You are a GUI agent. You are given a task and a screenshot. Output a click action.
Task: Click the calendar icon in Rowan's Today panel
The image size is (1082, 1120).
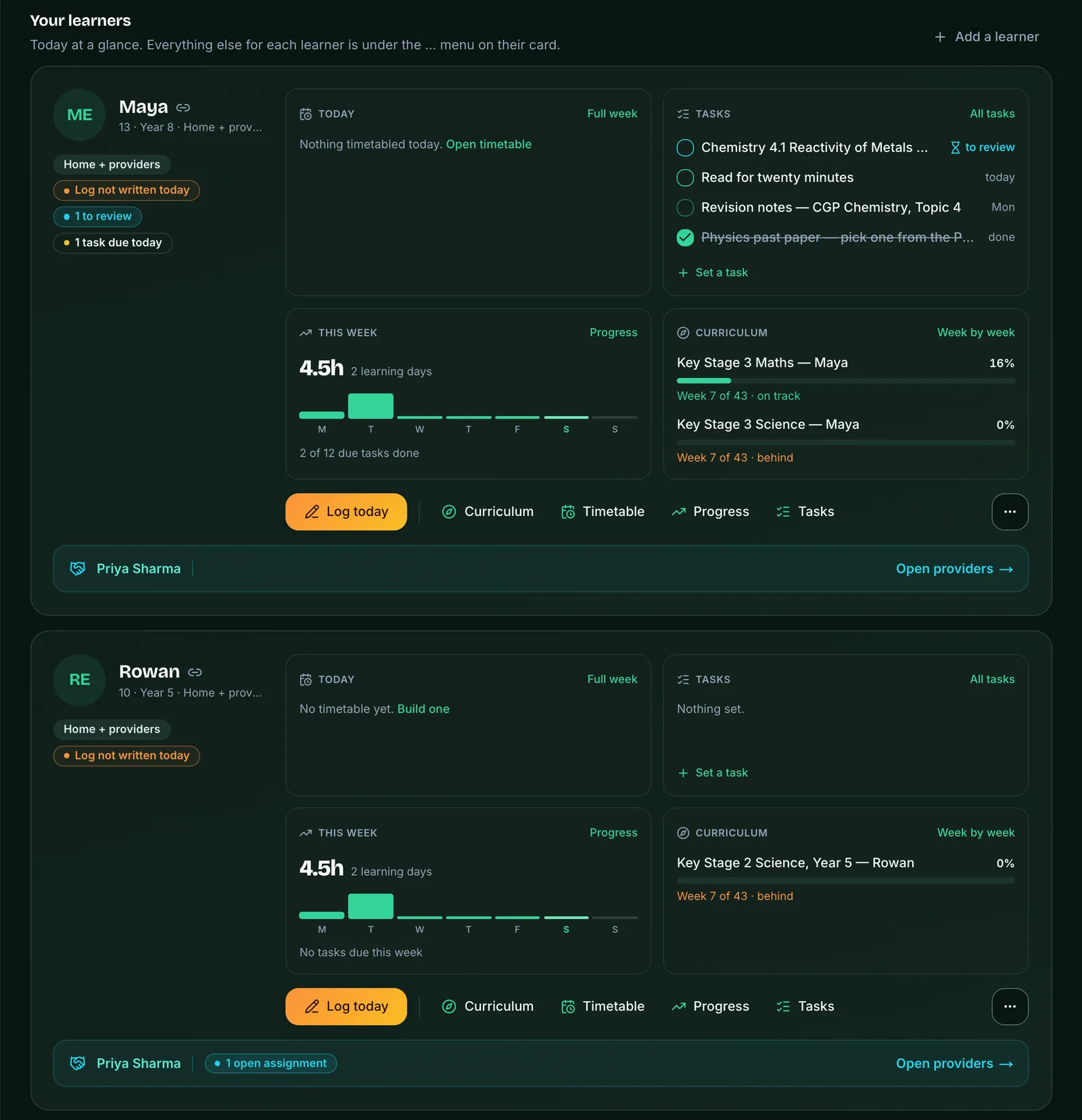pos(306,680)
